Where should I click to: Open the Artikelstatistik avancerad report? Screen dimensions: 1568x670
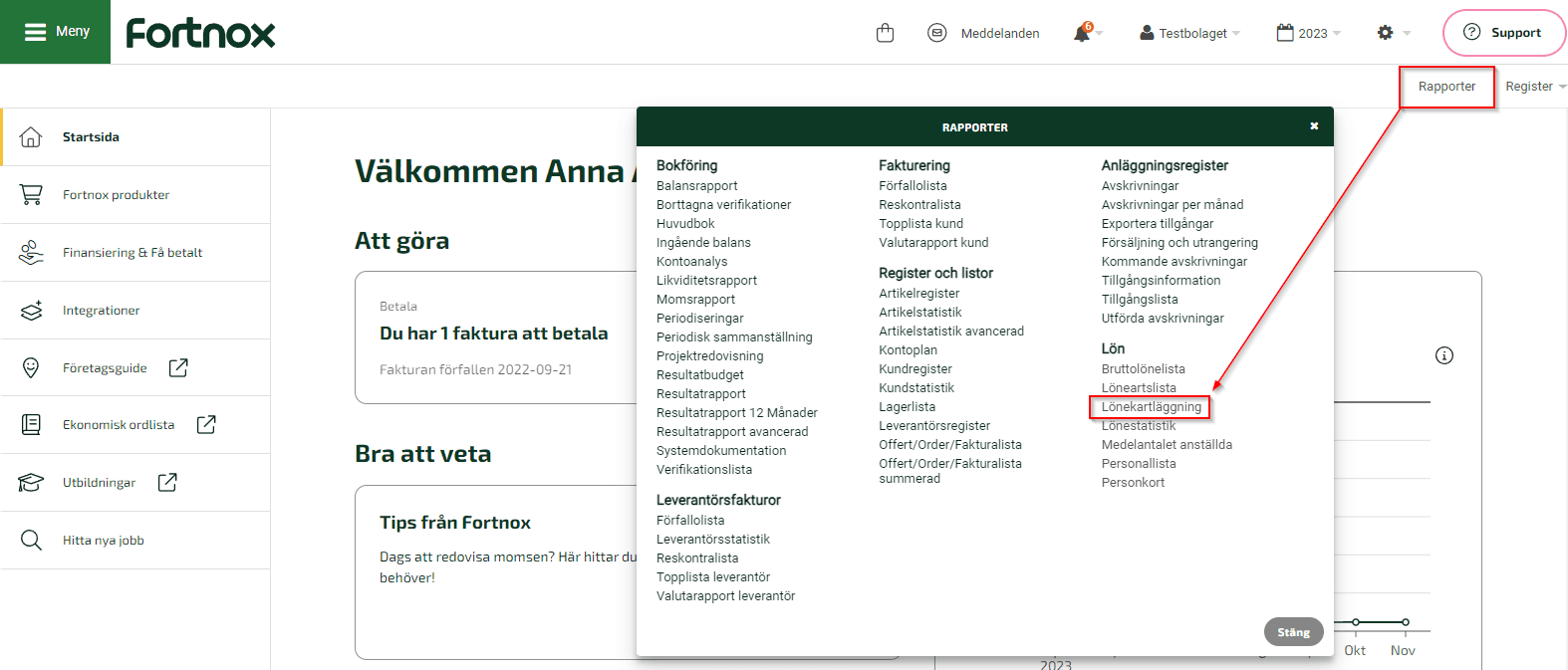click(x=951, y=331)
